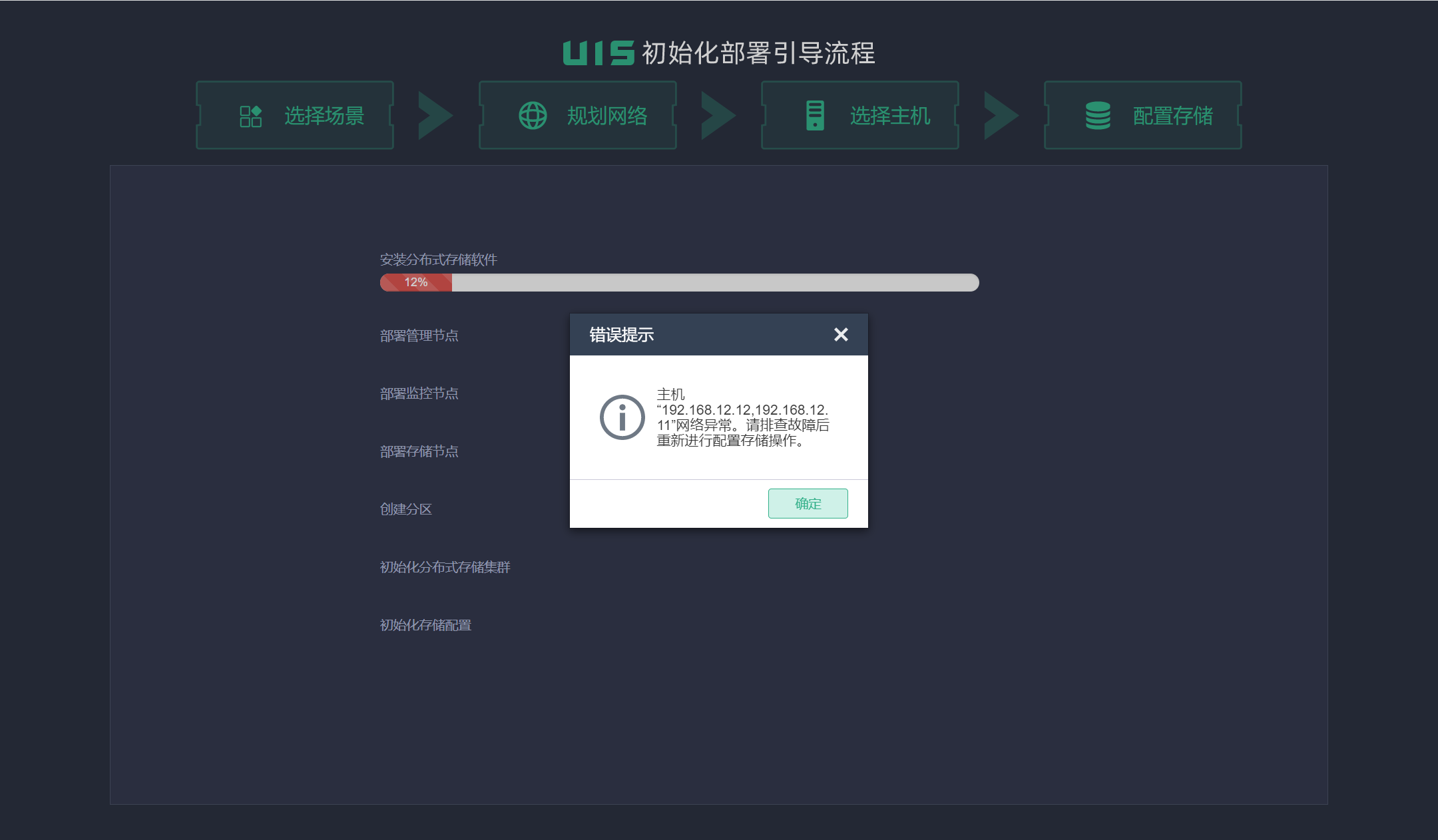Select the 配置存储 step
The image size is (1438, 840).
click(1172, 116)
